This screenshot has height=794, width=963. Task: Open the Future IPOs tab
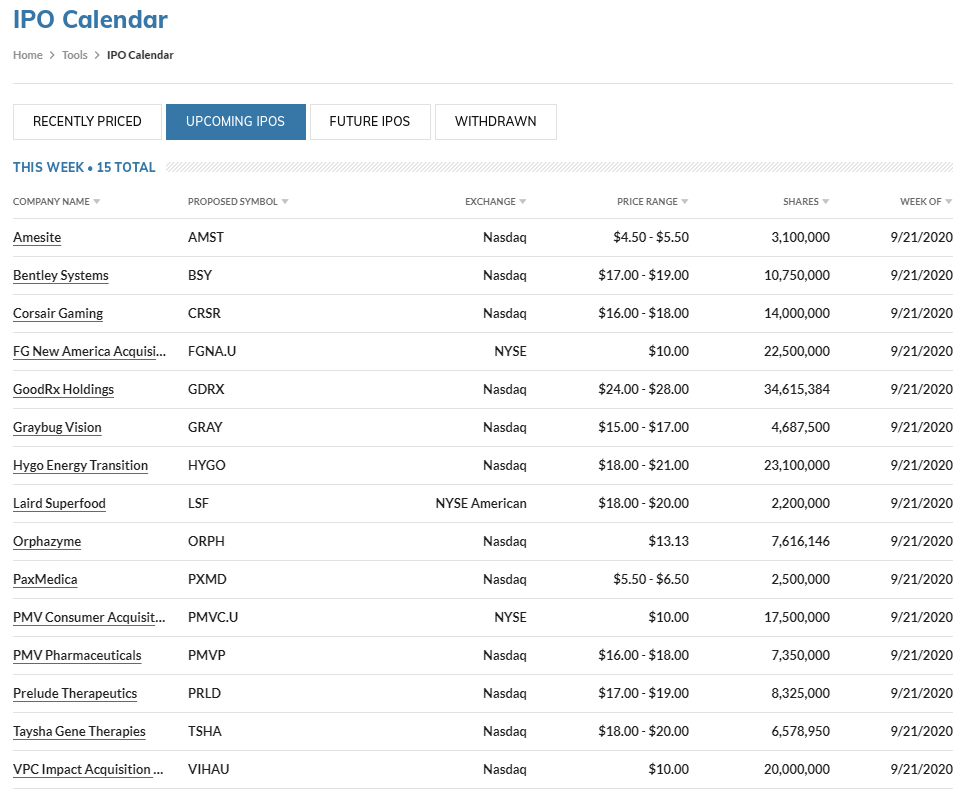(x=370, y=122)
